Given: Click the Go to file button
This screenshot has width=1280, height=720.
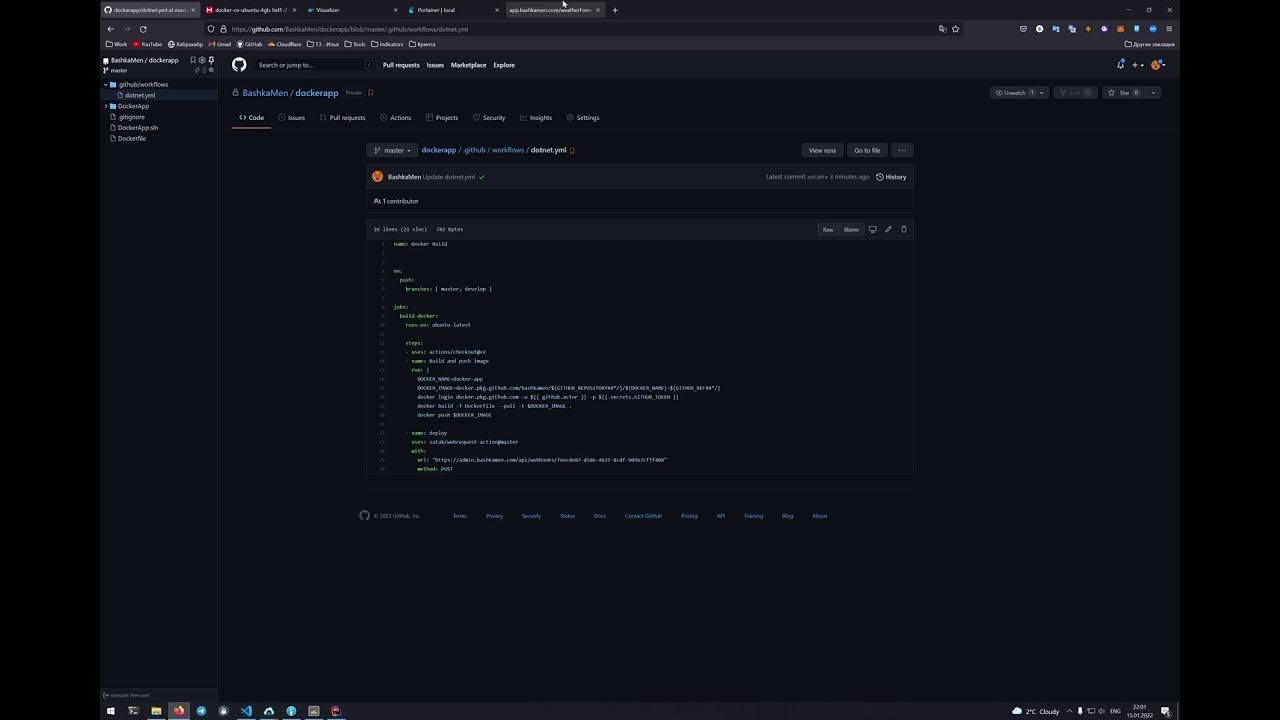Looking at the screenshot, I should (867, 150).
